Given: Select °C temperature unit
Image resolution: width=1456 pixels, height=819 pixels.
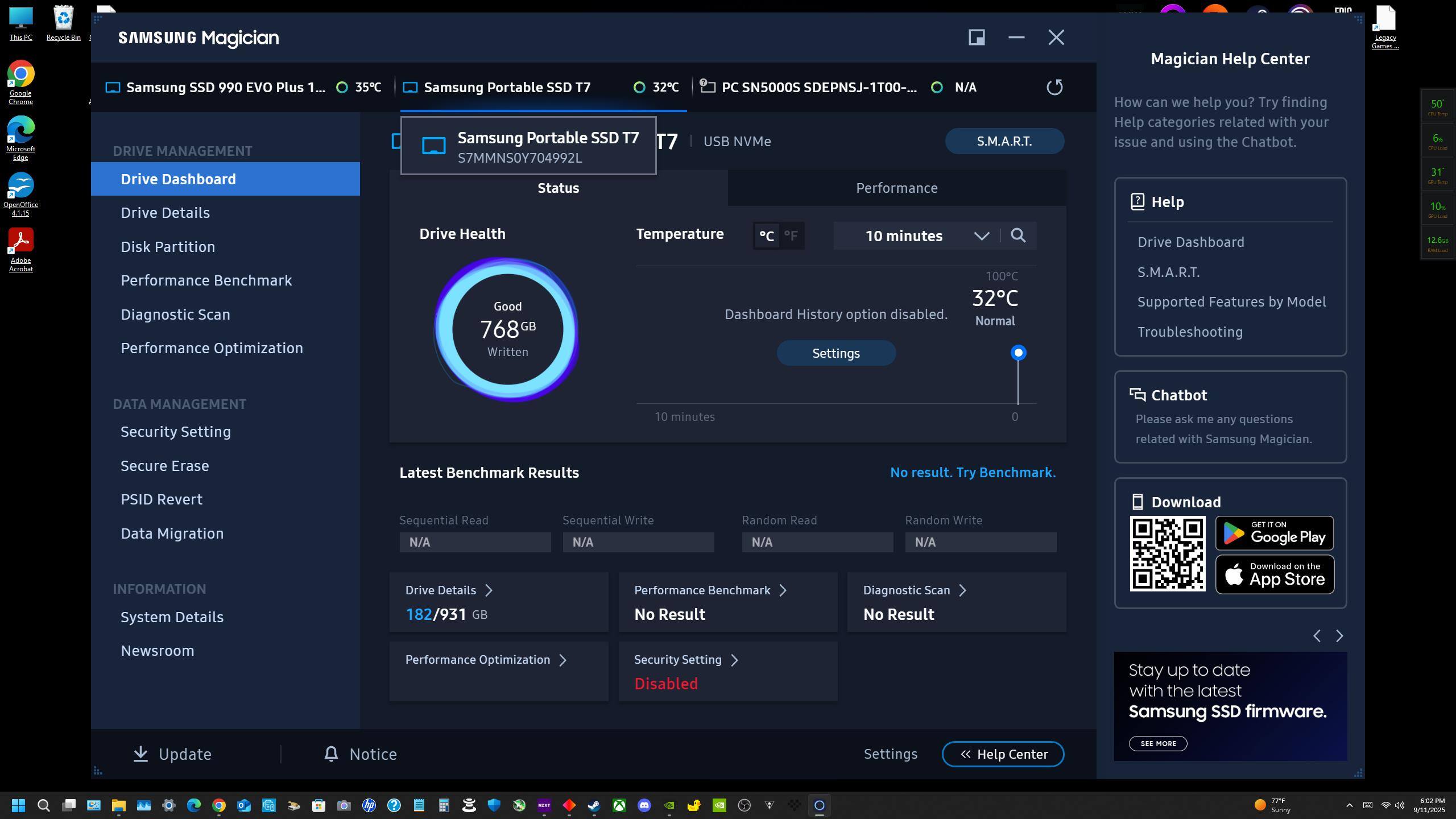Looking at the screenshot, I should [x=766, y=235].
